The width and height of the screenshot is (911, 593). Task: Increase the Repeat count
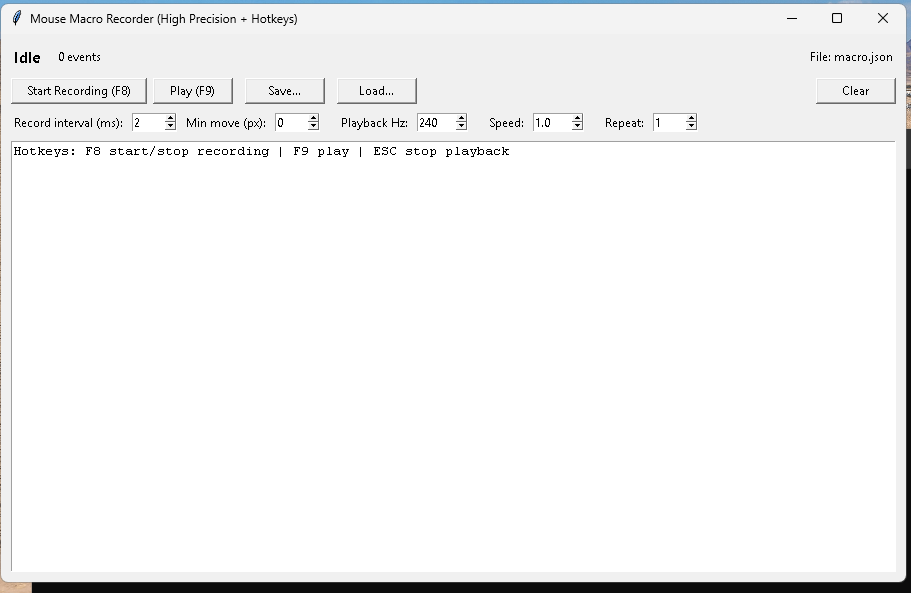click(690, 118)
